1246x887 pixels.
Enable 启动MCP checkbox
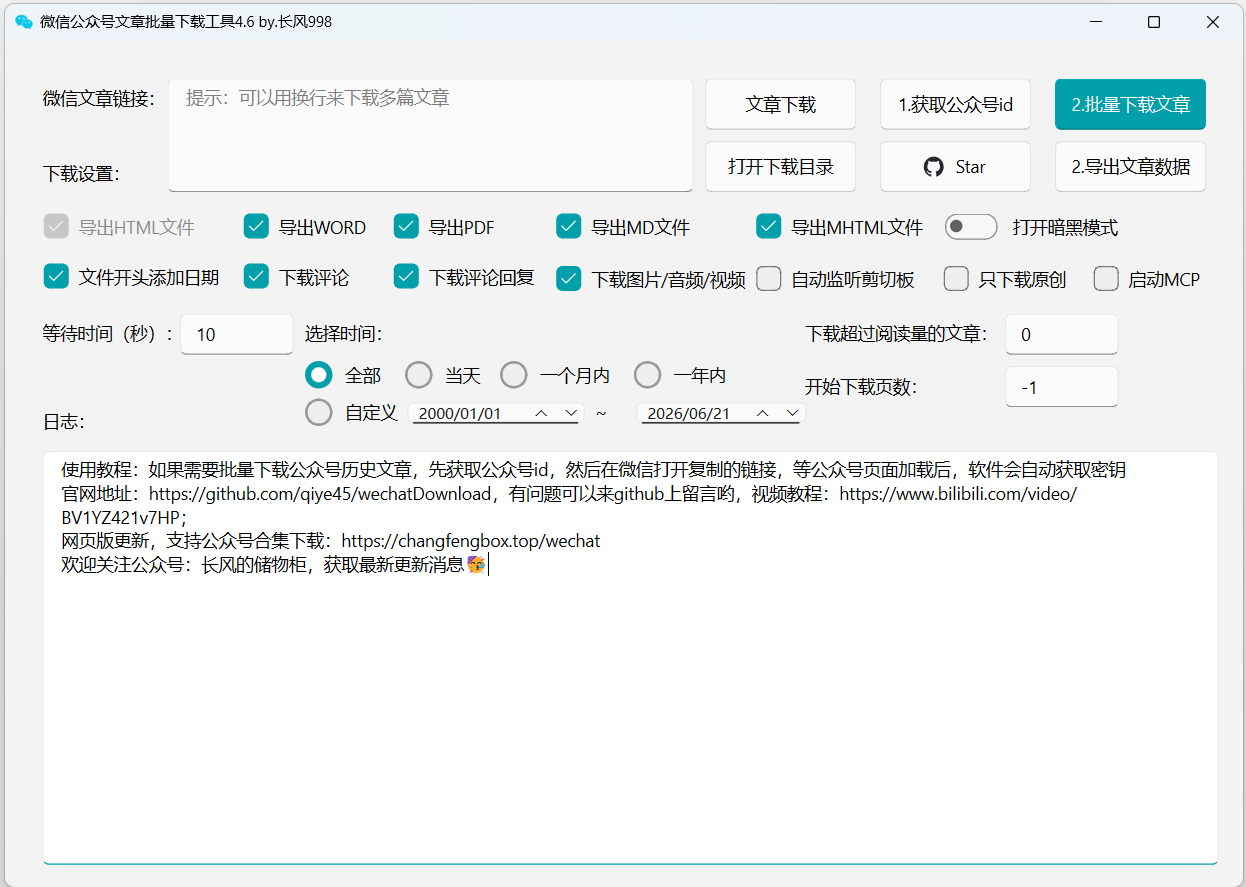point(1106,279)
